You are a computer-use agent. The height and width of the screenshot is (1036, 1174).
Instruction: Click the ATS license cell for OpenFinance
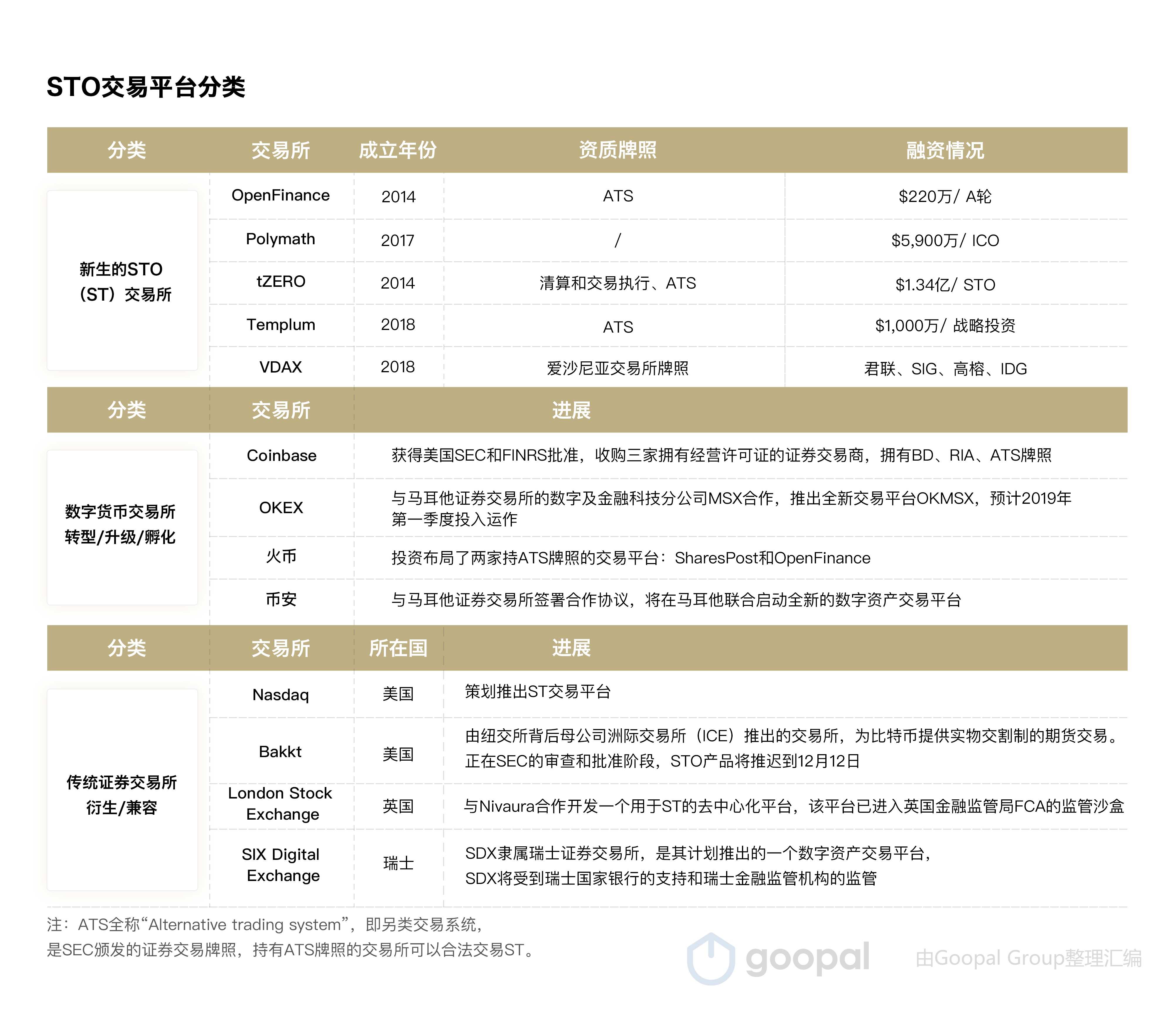[618, 196]
